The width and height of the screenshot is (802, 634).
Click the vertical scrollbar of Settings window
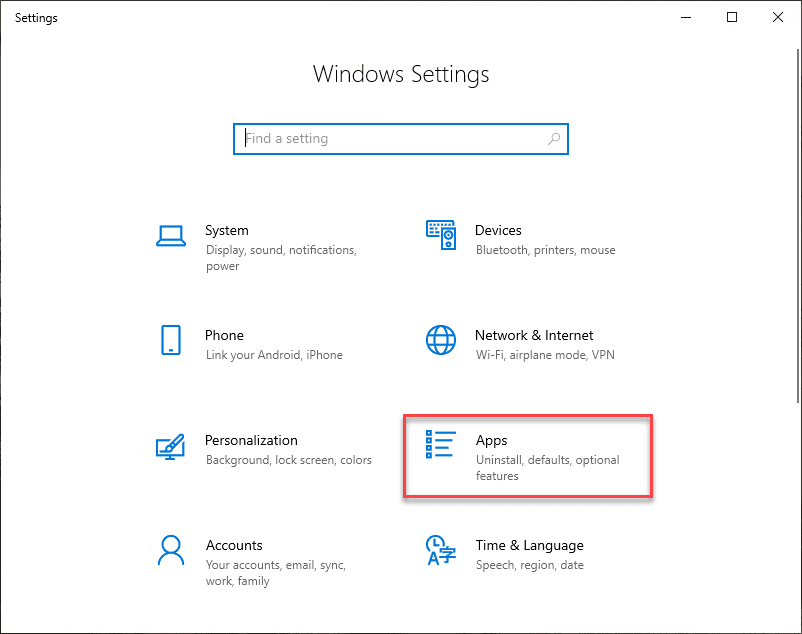798,225
